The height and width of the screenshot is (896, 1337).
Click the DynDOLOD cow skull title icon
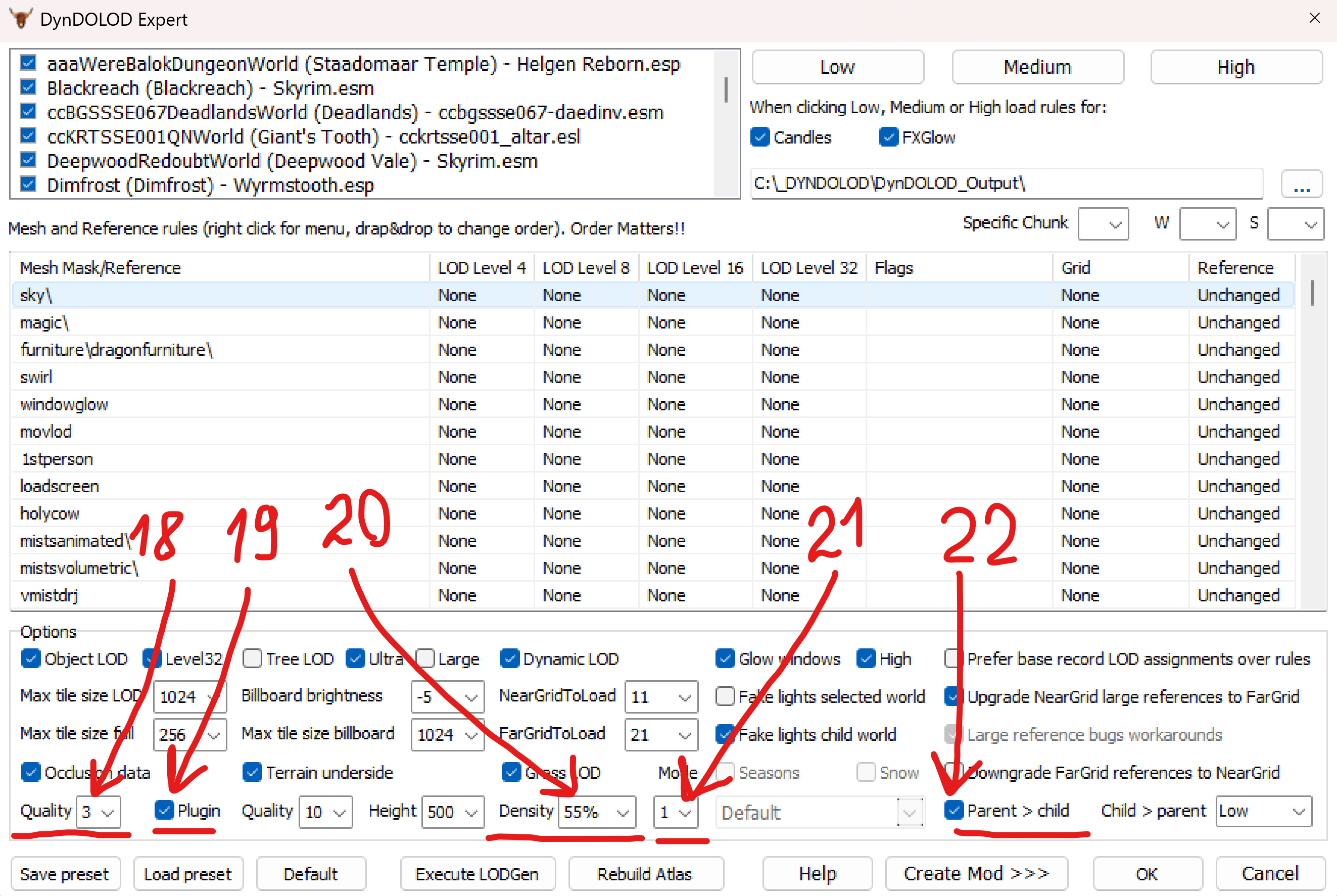[21, 19]
